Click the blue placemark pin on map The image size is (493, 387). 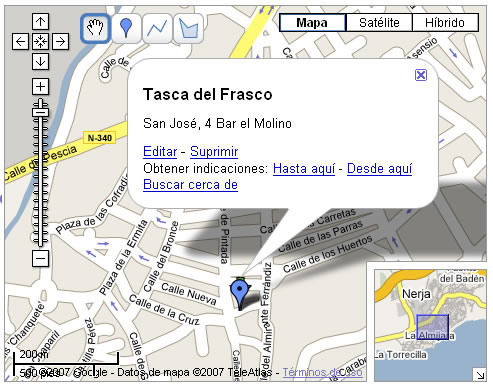point(239,292)
